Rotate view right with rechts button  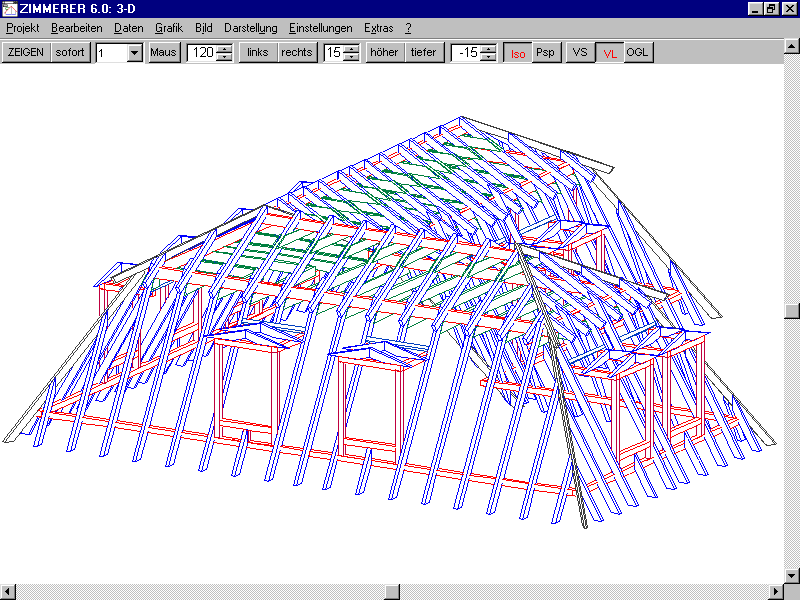tap(297, 53)
